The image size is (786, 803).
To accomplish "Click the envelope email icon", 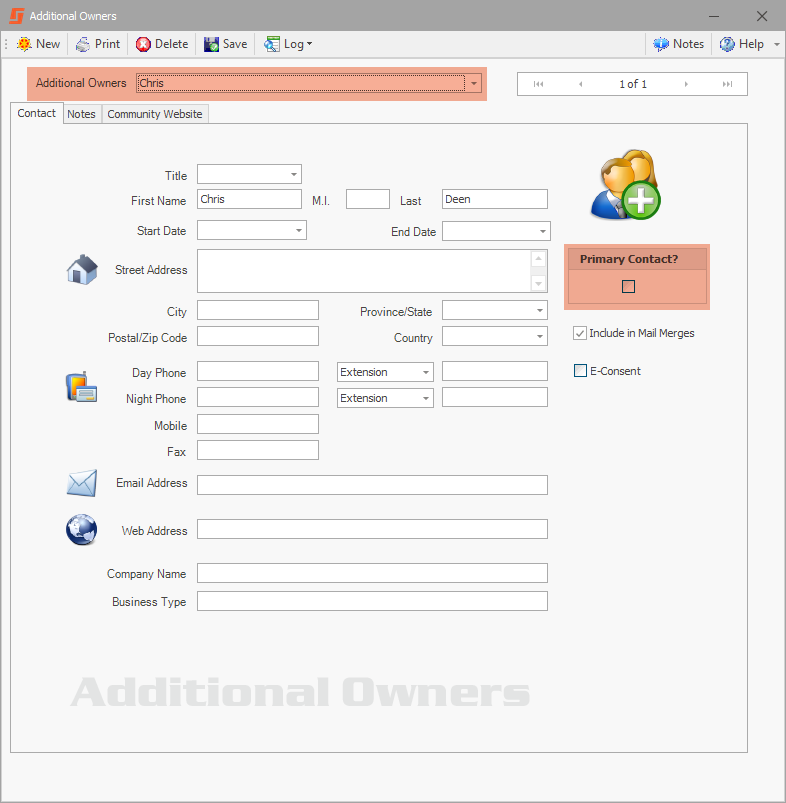I will coord(82,483).
